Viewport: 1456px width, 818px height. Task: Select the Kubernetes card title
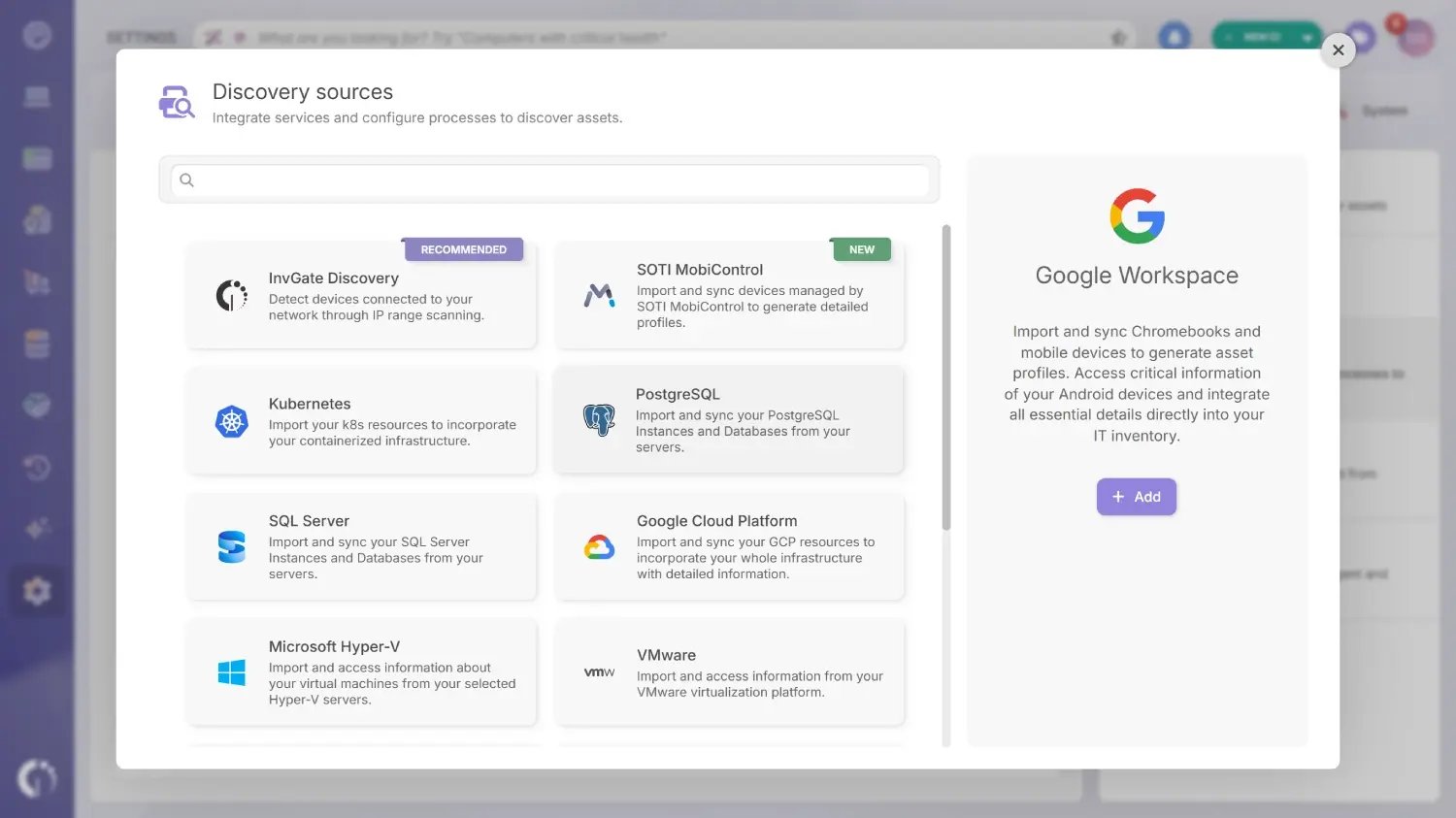tap(310, 404)
